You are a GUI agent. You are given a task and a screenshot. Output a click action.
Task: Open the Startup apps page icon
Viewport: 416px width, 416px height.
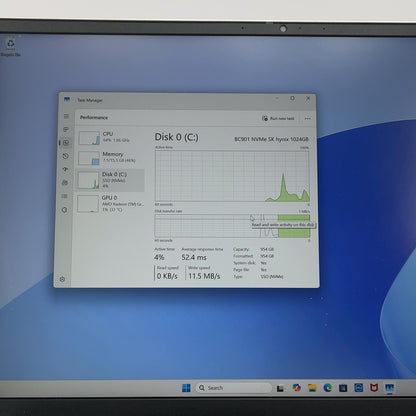click(x=65, y=169)
